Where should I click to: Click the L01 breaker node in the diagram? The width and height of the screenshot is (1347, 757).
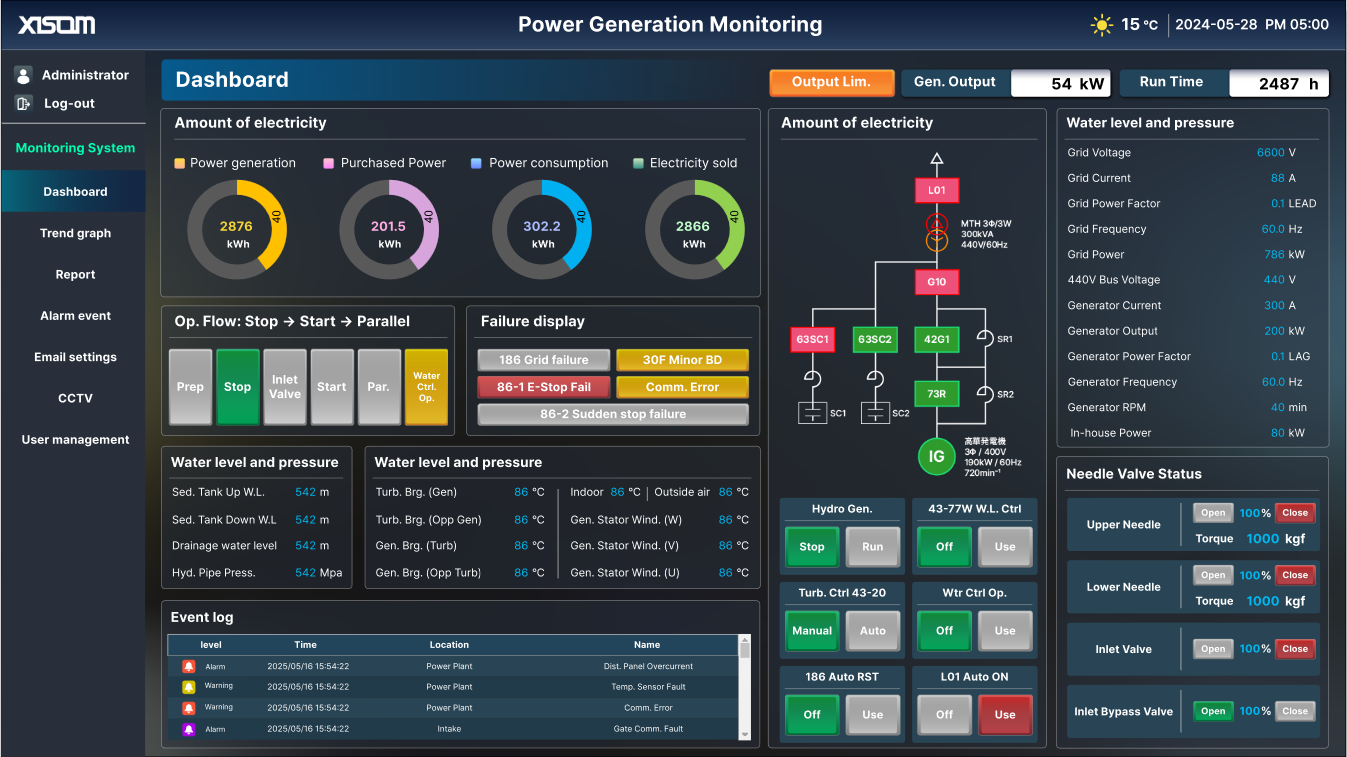click(x=936, y=190)
